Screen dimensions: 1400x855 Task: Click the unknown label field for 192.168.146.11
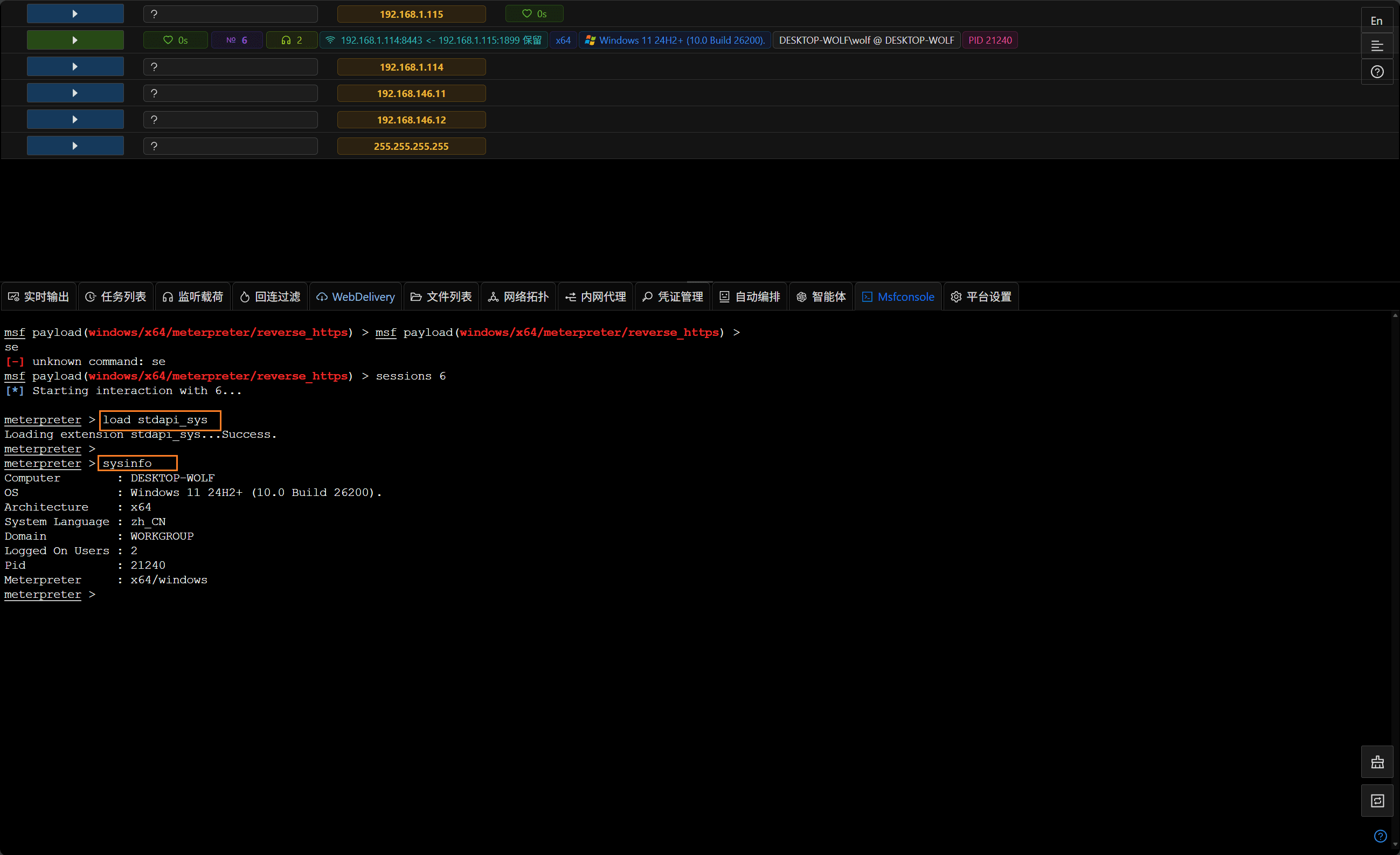231,93
